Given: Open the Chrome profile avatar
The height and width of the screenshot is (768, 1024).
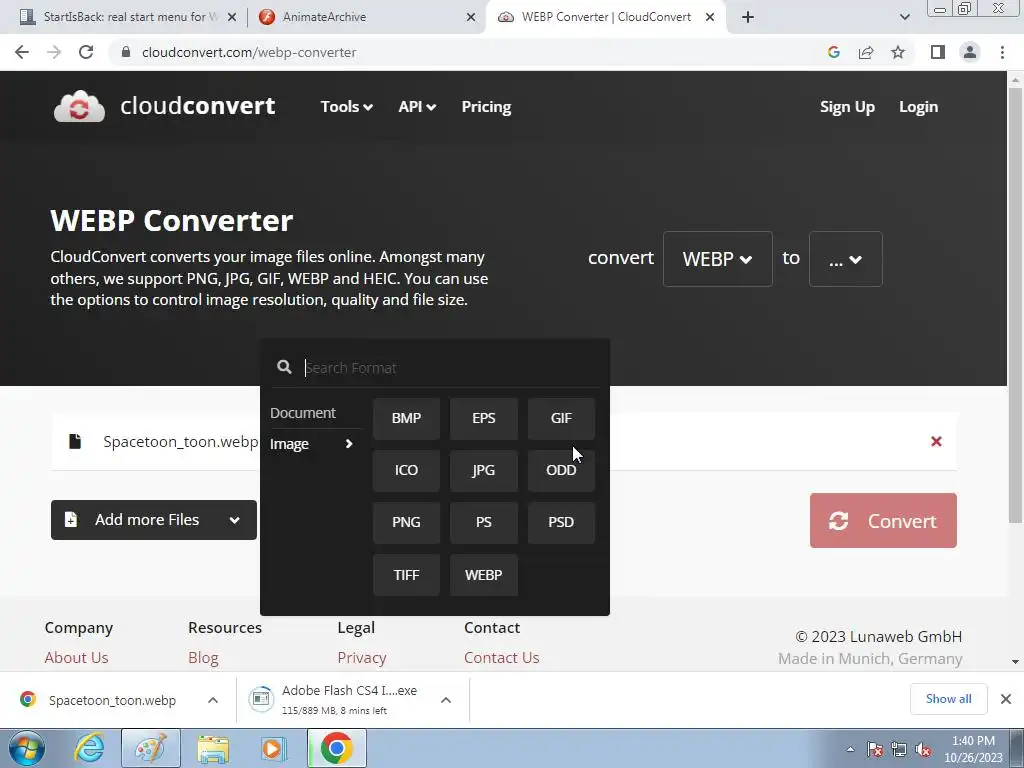Looking at the screenshot, I should (970, 52).
